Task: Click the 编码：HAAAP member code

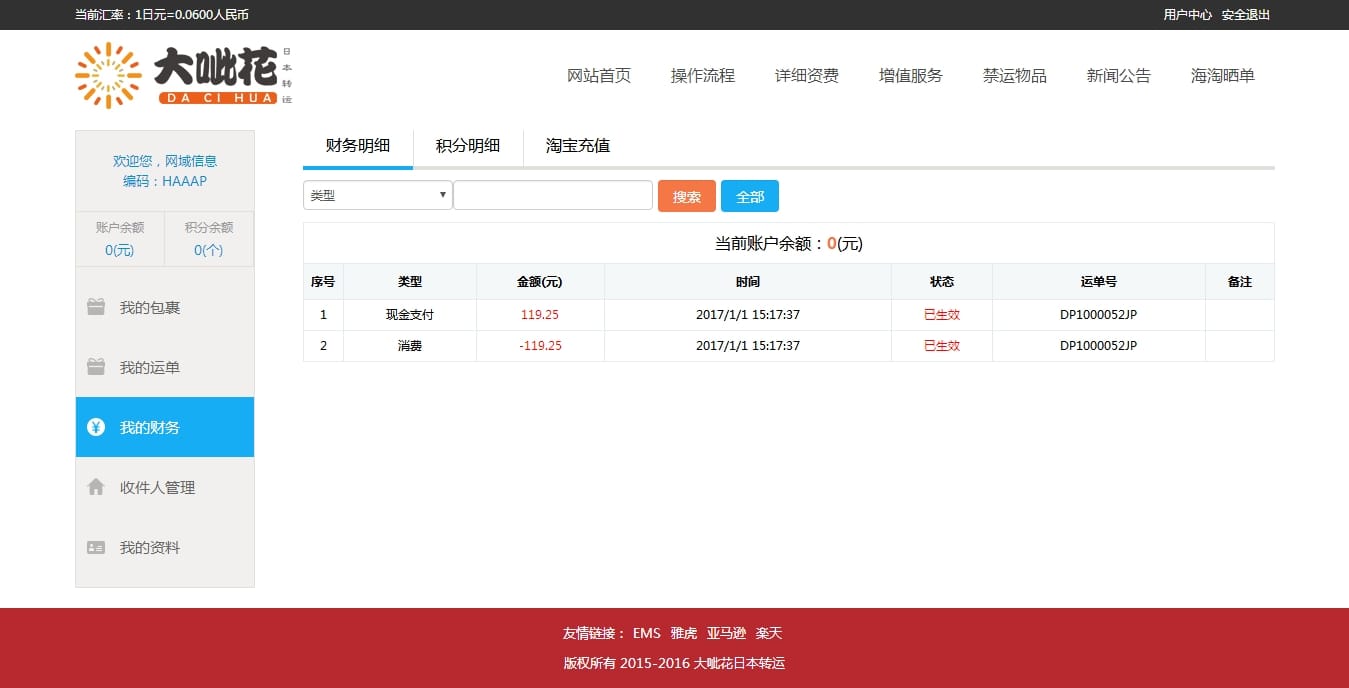Action: pos(165,181)
